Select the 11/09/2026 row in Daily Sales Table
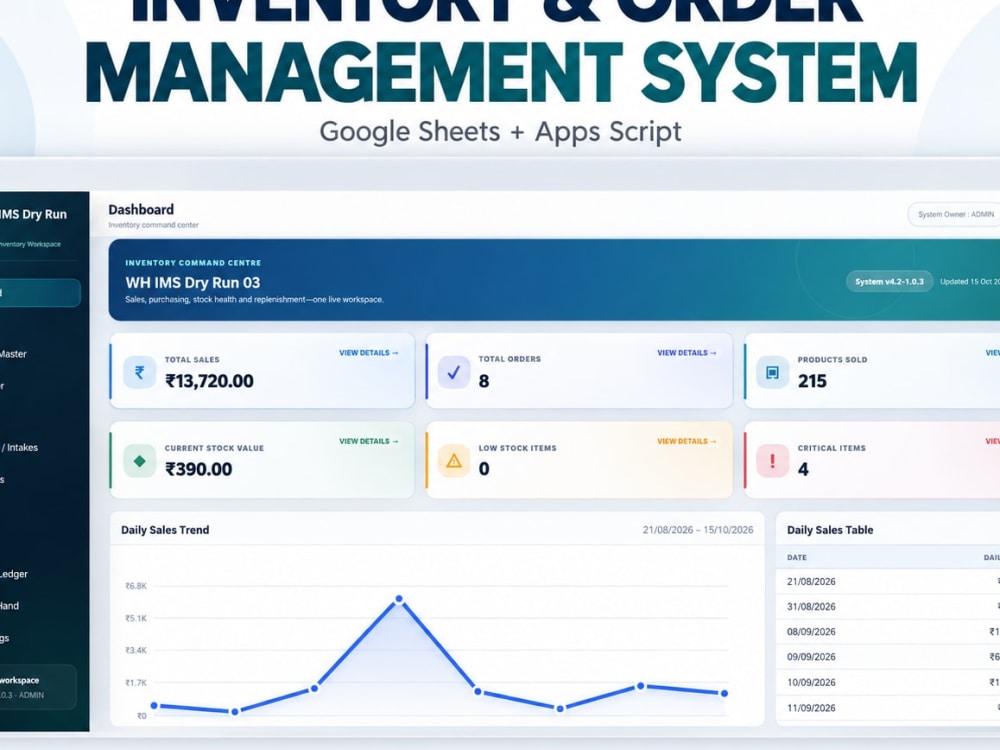 tap(888, 708)
